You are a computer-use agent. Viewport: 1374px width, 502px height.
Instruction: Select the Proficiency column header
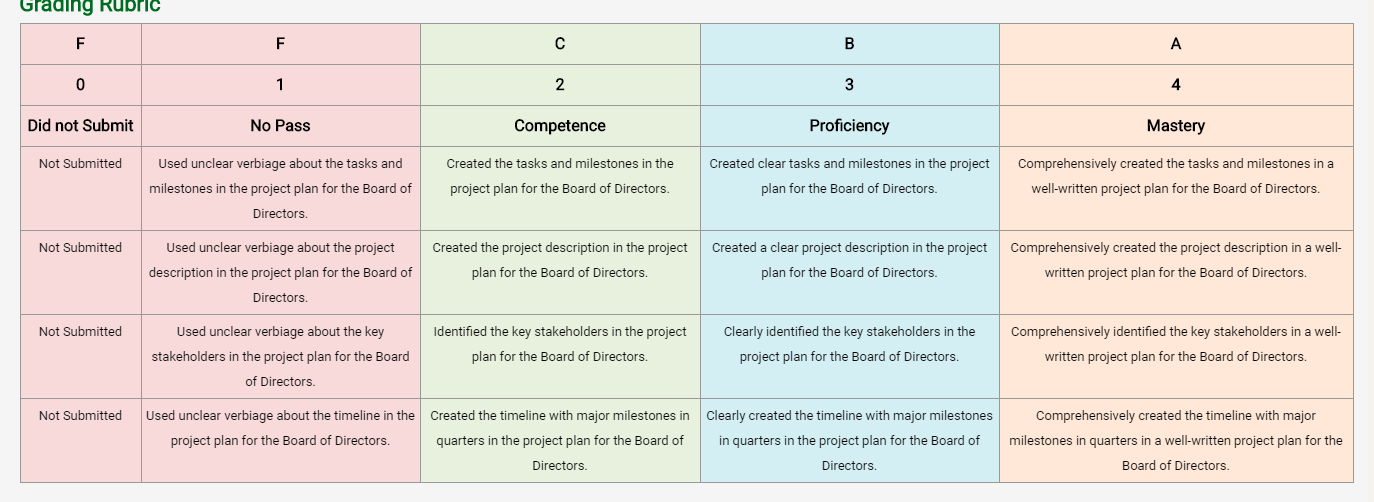click(x=849, y=126)
